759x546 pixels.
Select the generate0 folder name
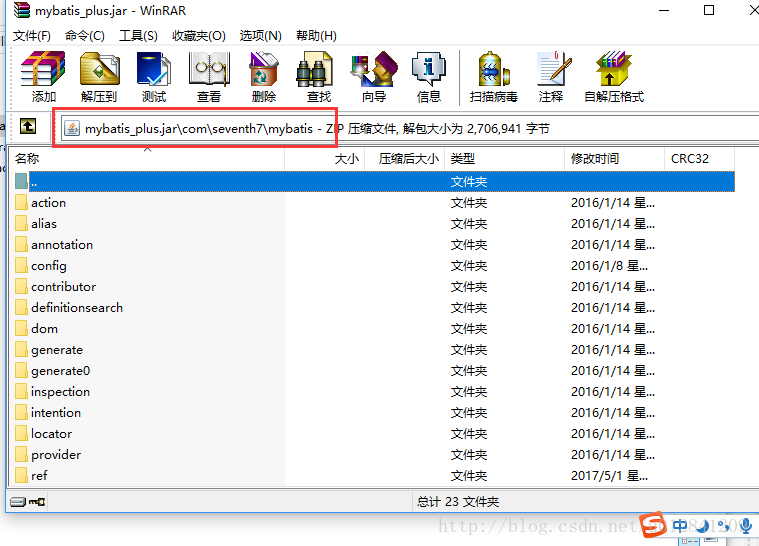point(61,371)
